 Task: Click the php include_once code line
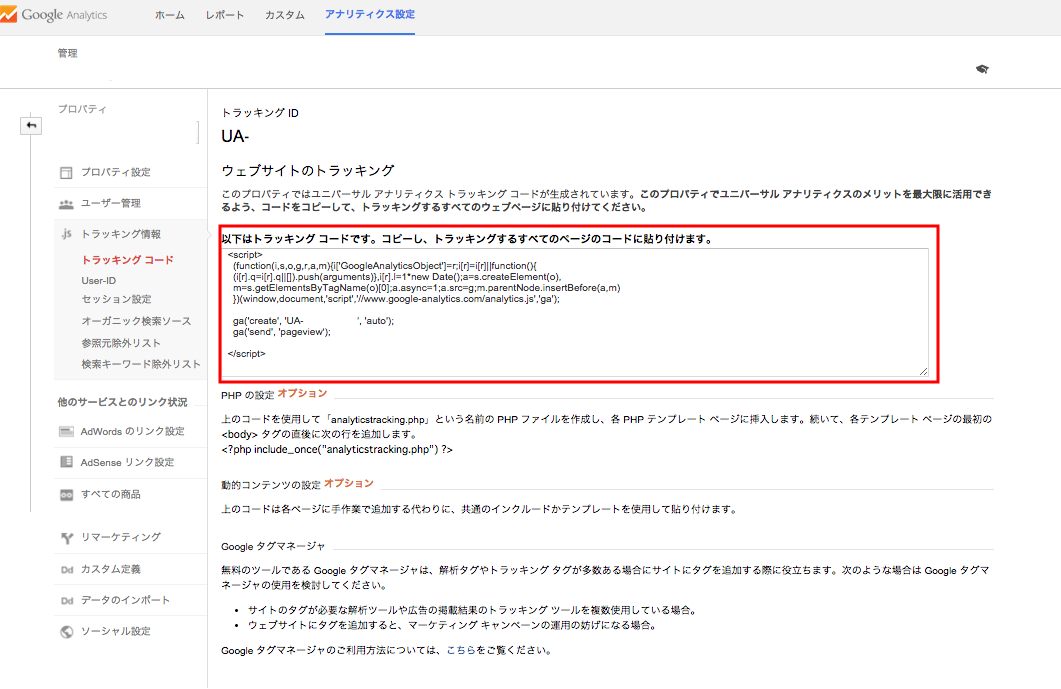coord(337,449)
